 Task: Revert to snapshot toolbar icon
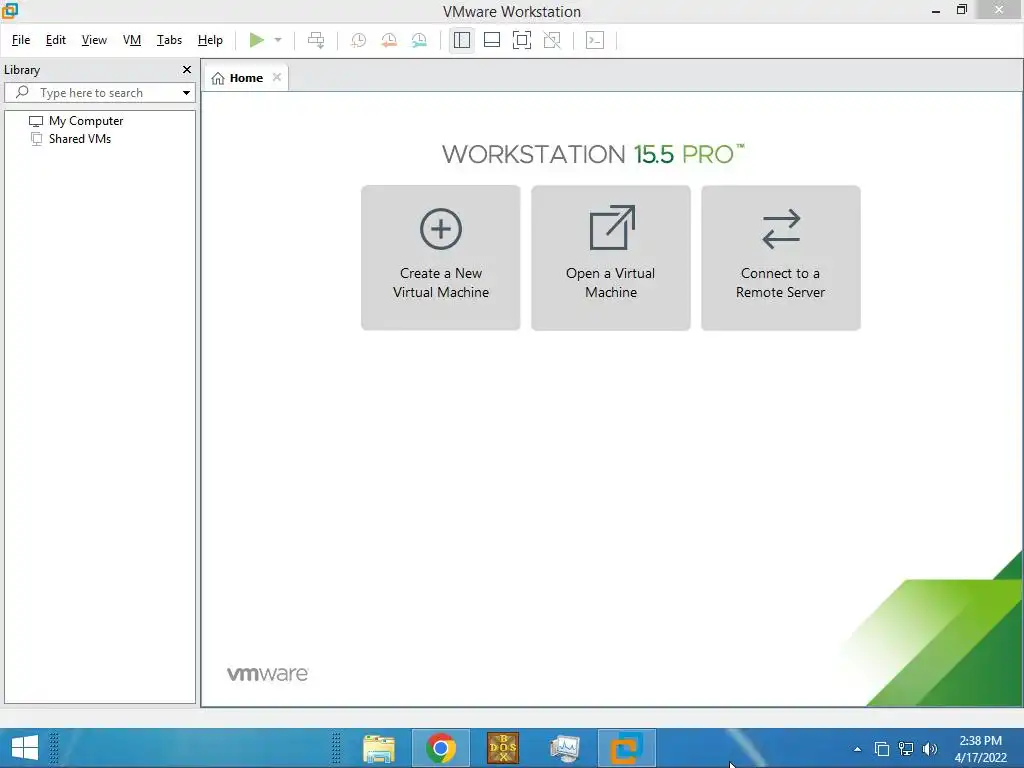(x=389, y=40)
